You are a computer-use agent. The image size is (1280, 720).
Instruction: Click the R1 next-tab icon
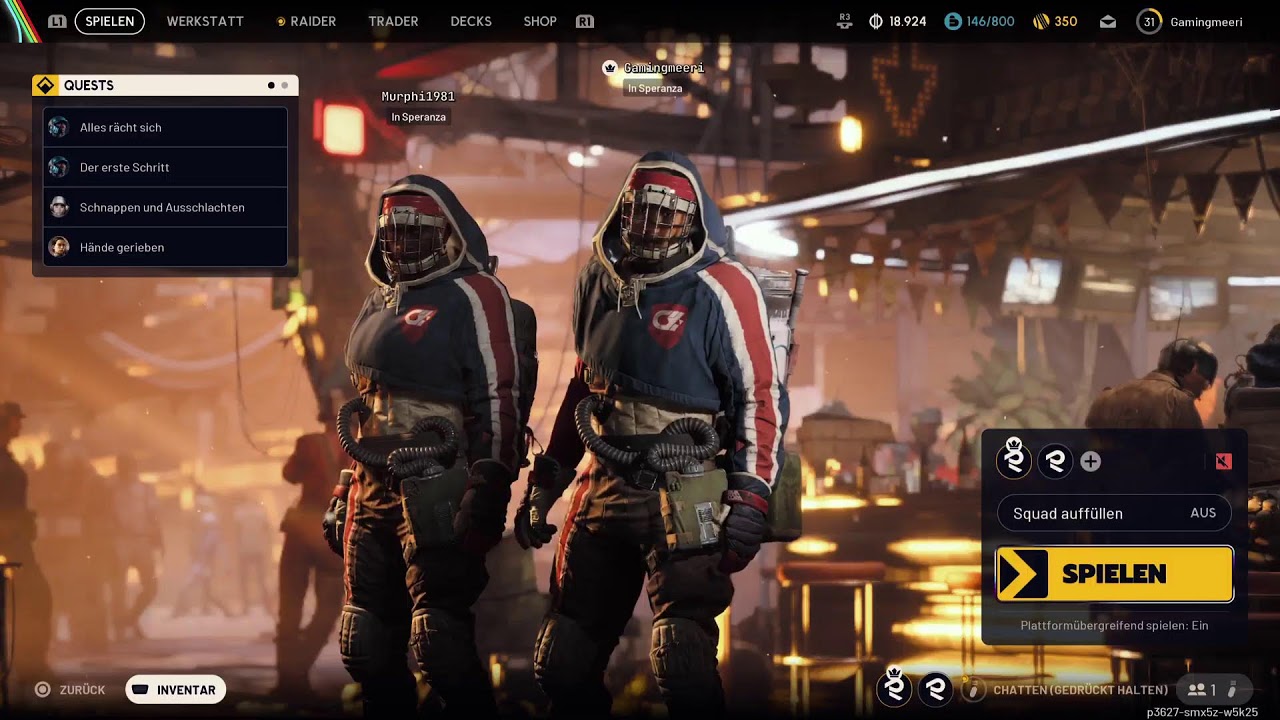pos(585,21)
